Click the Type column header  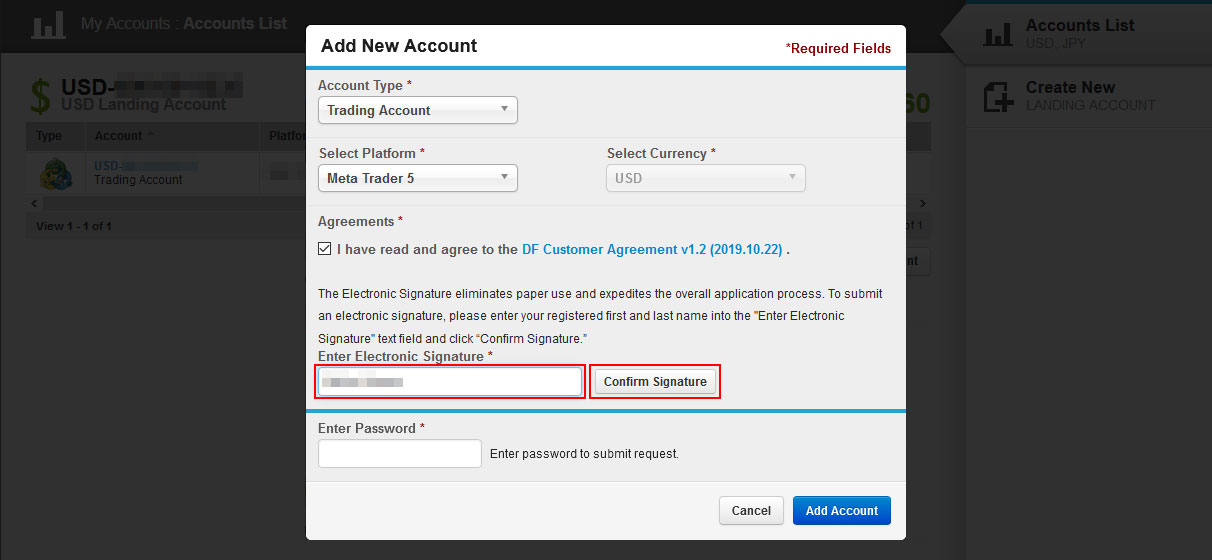click(49, 136)
